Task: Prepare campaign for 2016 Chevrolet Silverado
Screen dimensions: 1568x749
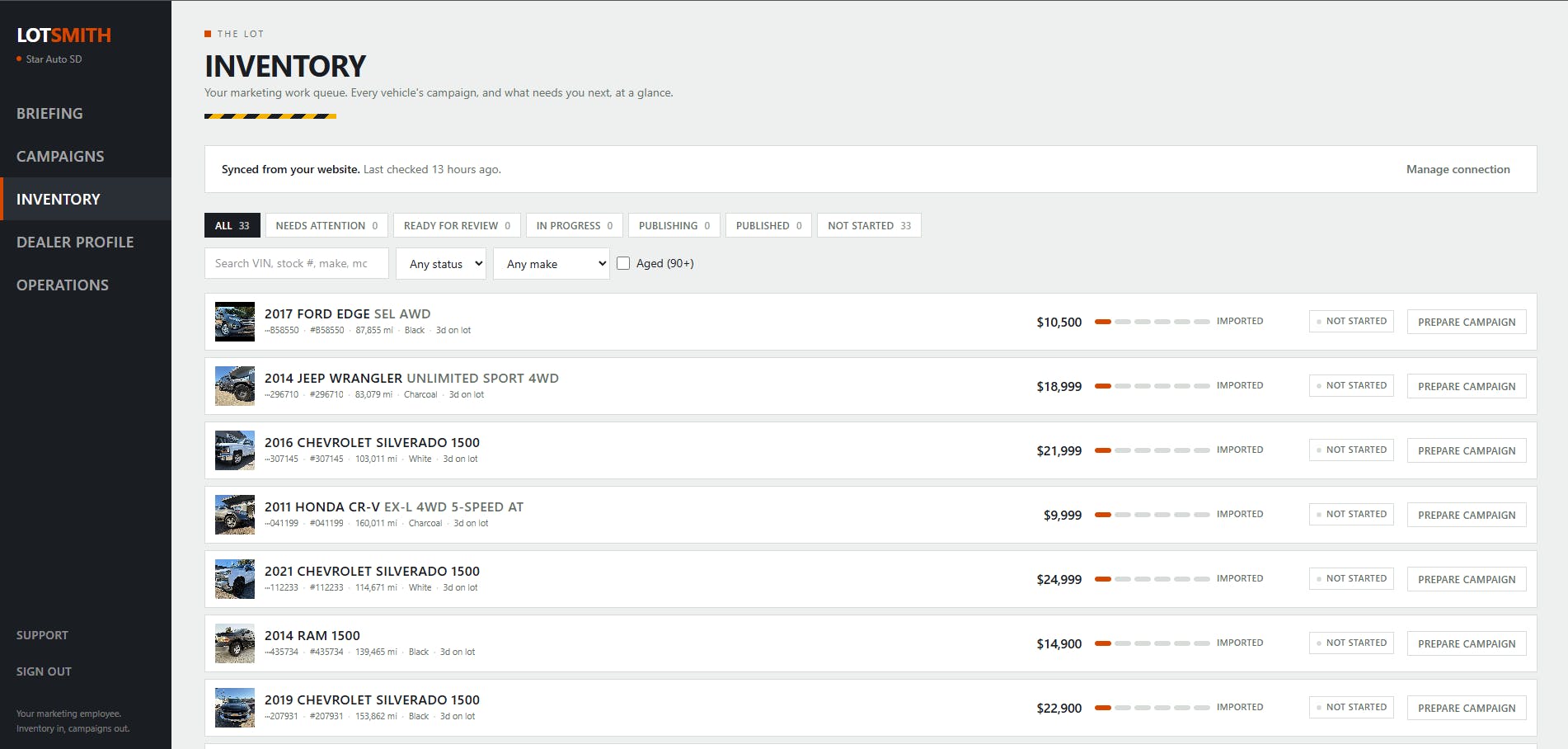Action: pos(1467,450)
